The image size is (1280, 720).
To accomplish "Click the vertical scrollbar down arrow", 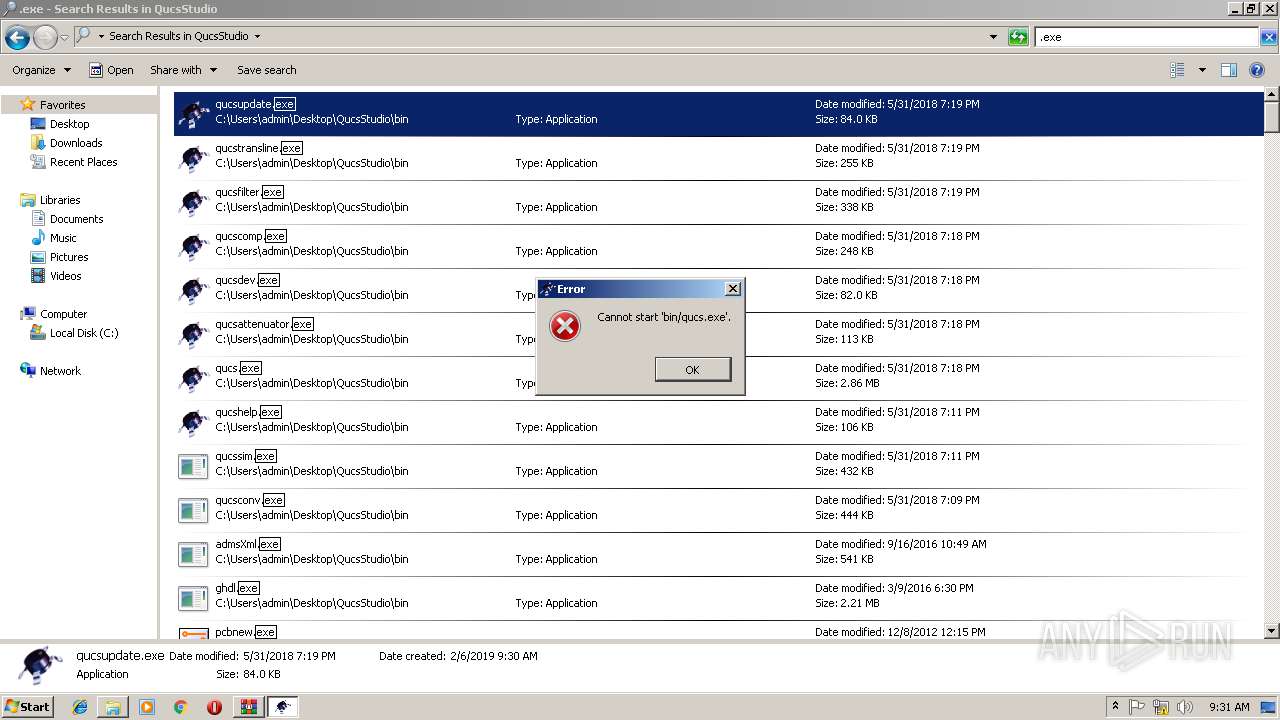I will point(1271,631).
